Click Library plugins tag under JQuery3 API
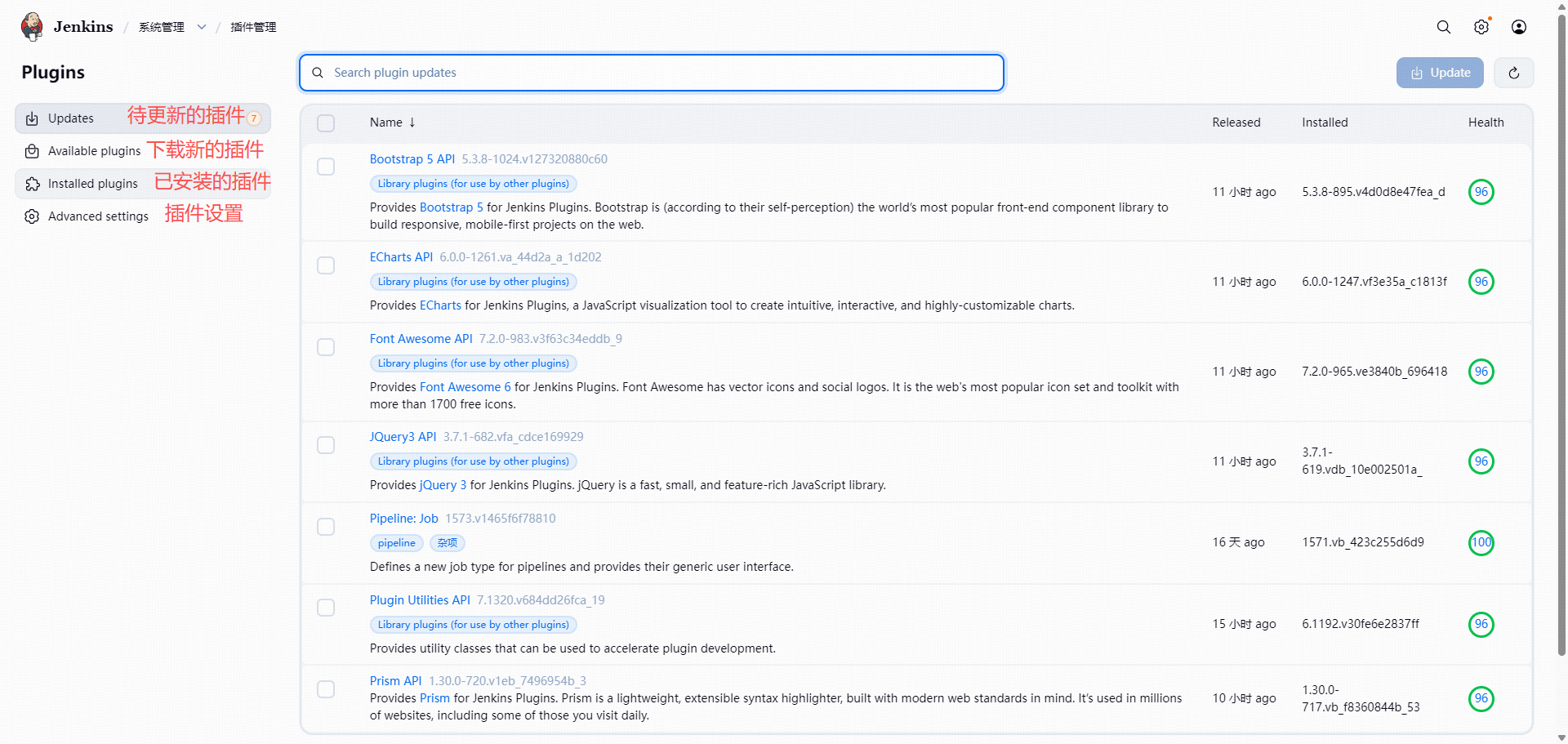Viewport: 1568px width, 744px height. coord(474,461)
